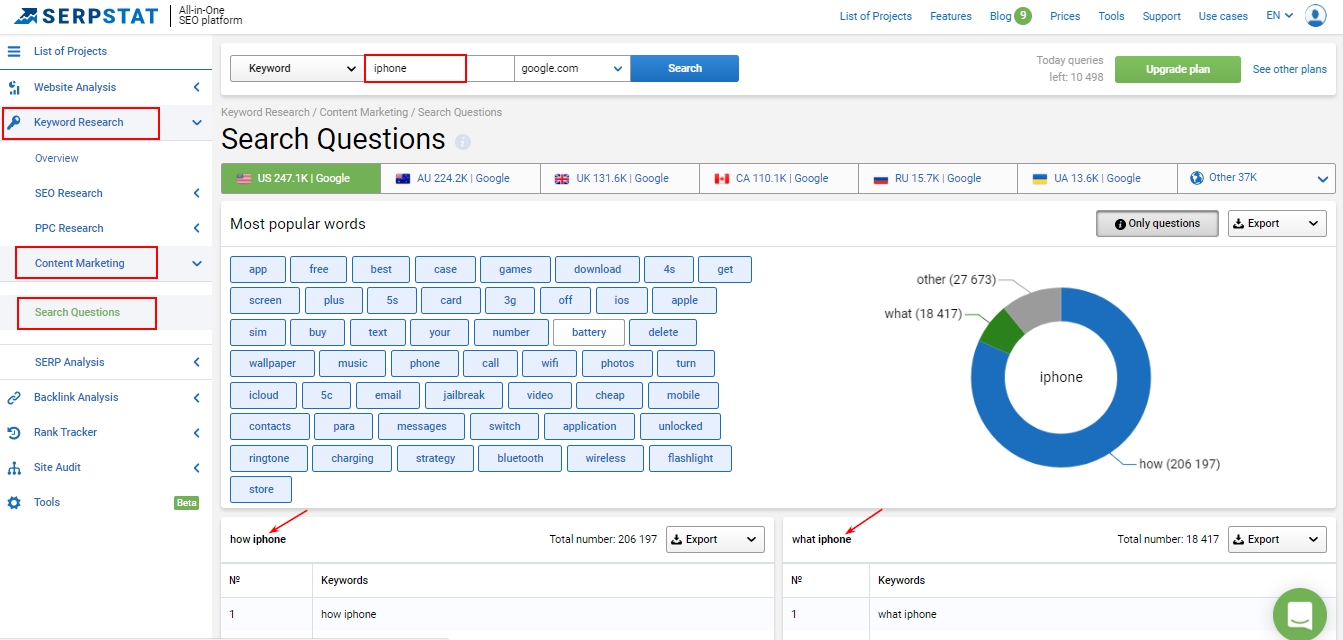
Task: Select the 'icloud' word tag
Action: (264, 395)
